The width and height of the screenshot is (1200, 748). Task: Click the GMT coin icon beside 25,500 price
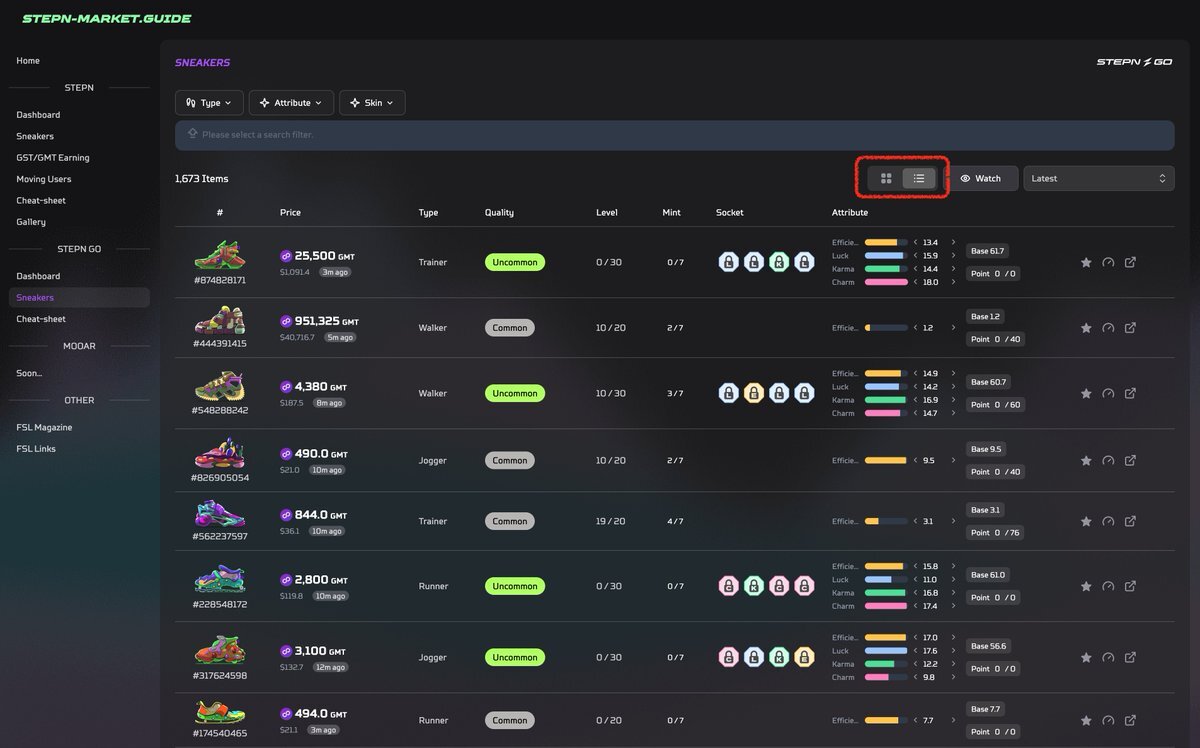[x=286, y=256]
